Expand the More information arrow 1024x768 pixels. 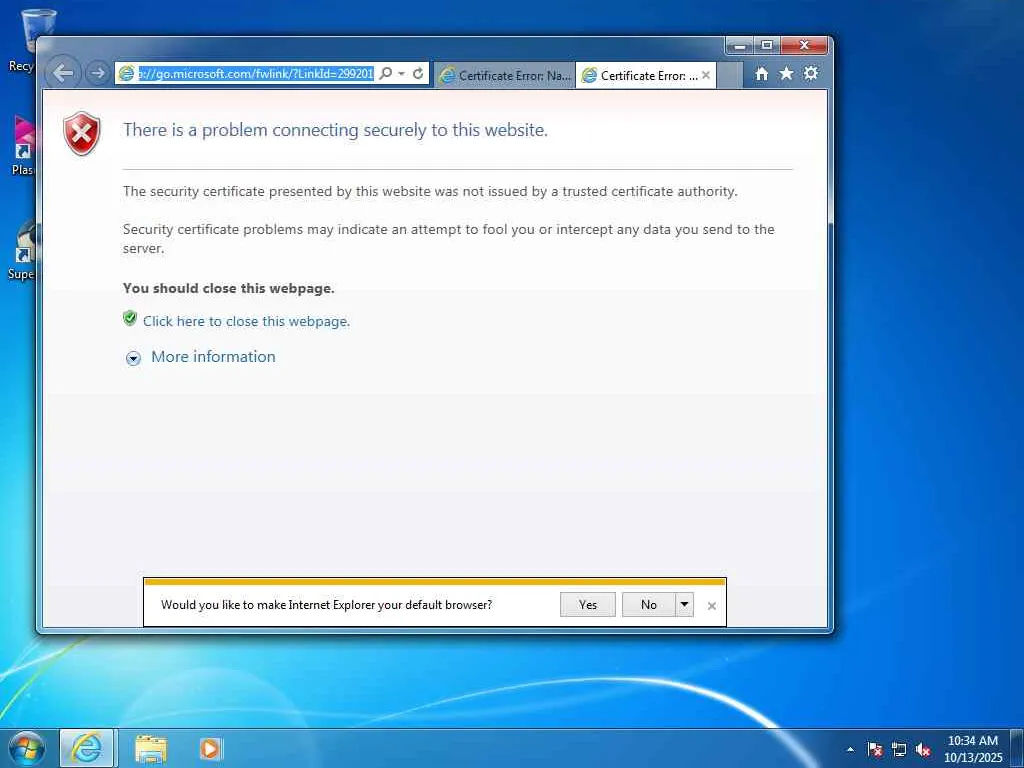click(133, 358)
